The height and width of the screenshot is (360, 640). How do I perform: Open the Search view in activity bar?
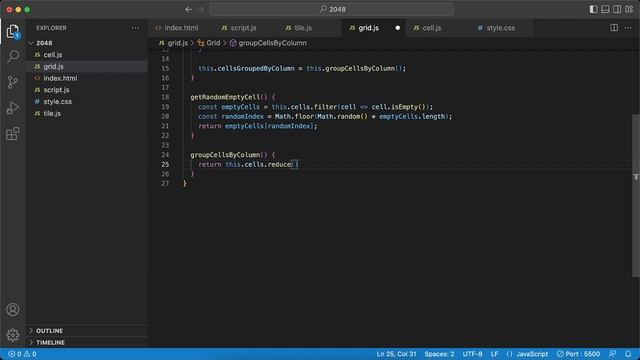click(13, 56)
